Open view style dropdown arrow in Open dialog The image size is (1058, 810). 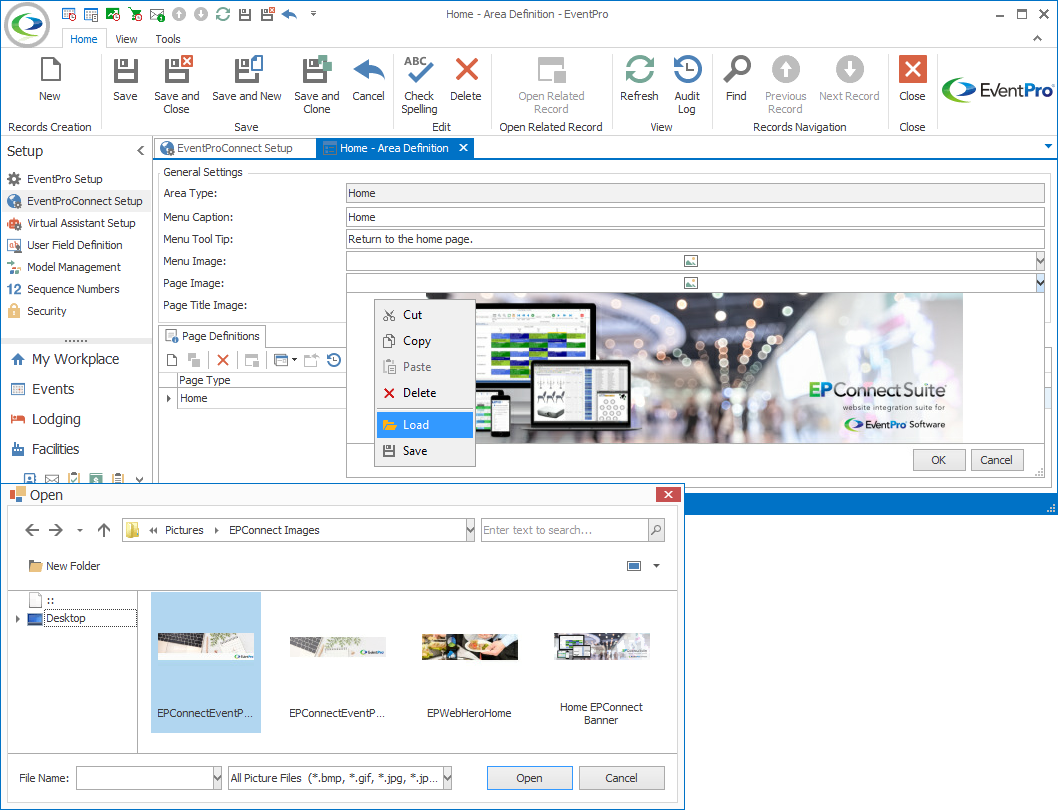tap(656, 566)
